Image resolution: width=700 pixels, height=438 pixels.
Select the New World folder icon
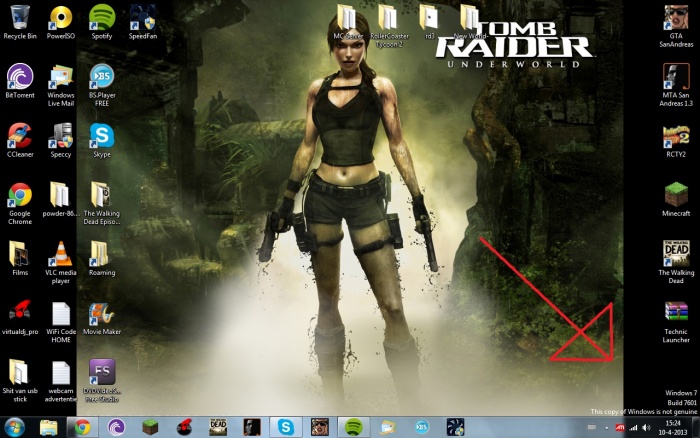(470, 22)
